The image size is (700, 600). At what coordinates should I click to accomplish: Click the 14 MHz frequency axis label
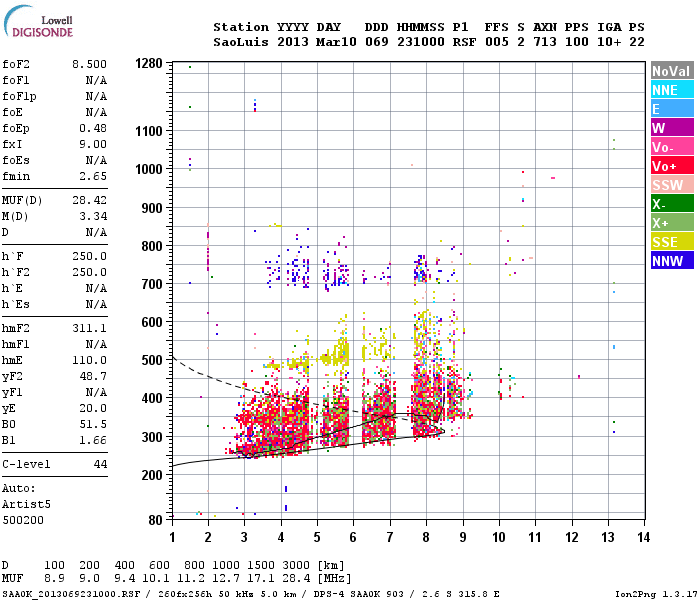(643, 537)
